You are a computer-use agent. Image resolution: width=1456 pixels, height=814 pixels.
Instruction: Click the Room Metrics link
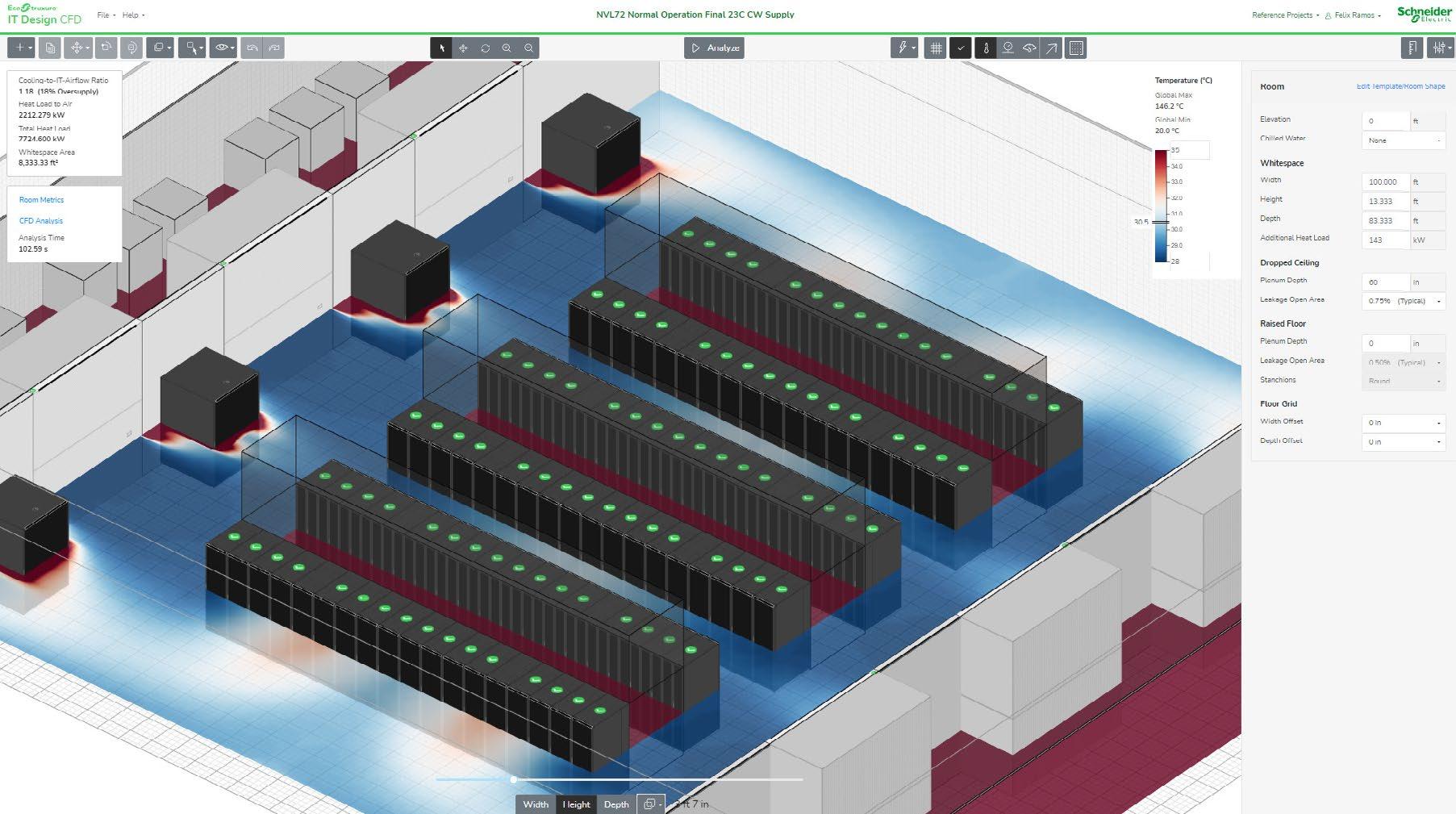coord(41,200)
